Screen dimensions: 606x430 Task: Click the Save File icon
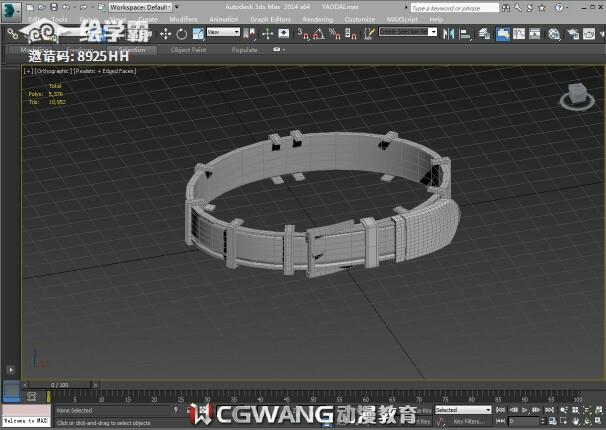click(x=54, y=7)
